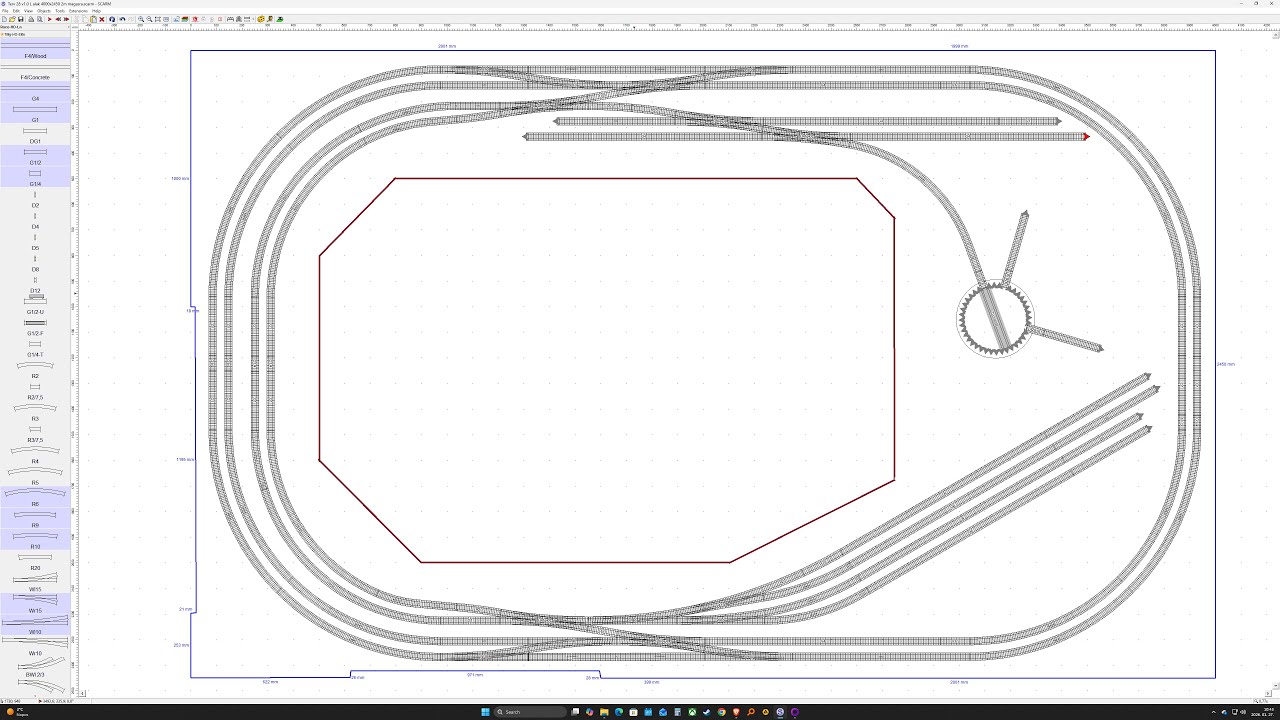Open the Help menu
1280x720 pixels.
pyautogui.click(x=97, y=11)
